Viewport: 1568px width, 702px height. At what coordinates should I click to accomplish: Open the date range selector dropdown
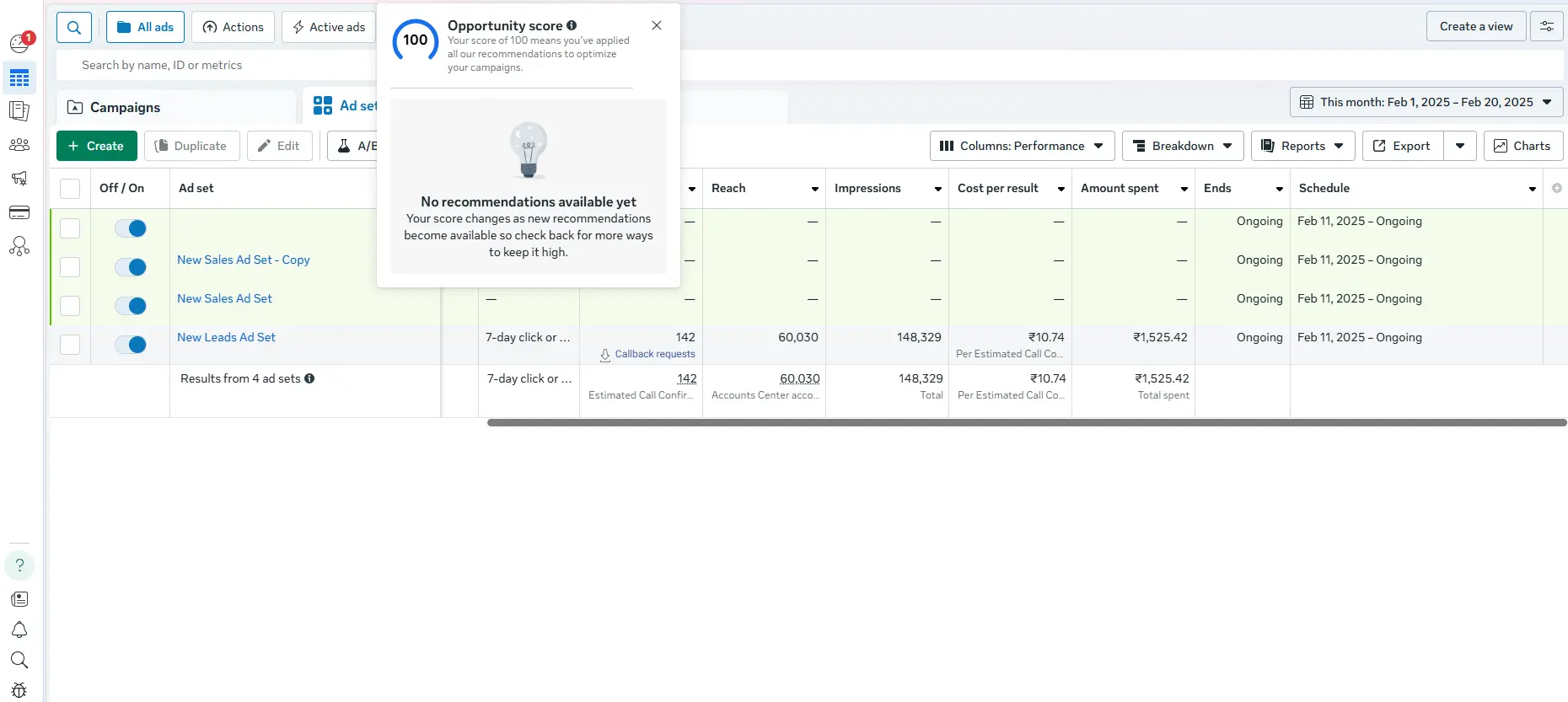pyautogui.click(x=1426, y=102)
